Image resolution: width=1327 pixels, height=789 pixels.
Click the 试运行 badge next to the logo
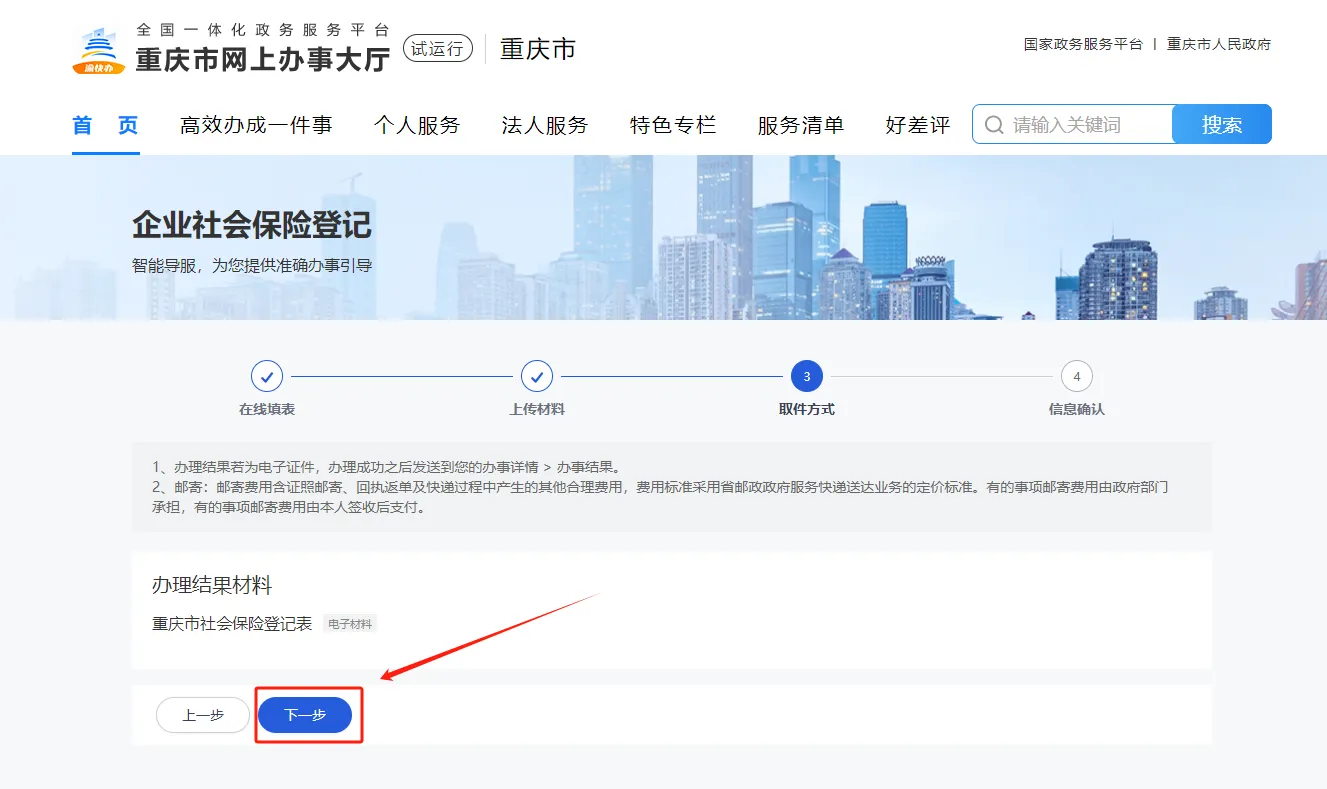pos(437,48)
